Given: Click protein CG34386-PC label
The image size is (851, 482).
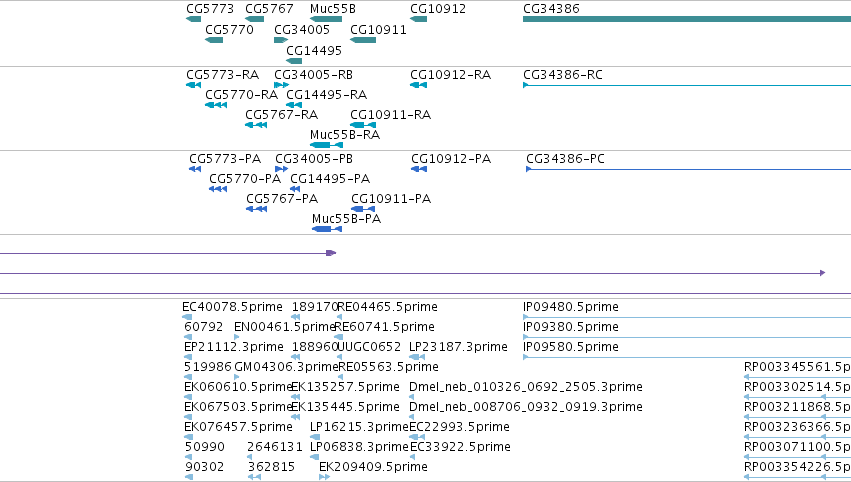Looking at the screenshot, I should (x=565, y=159).
